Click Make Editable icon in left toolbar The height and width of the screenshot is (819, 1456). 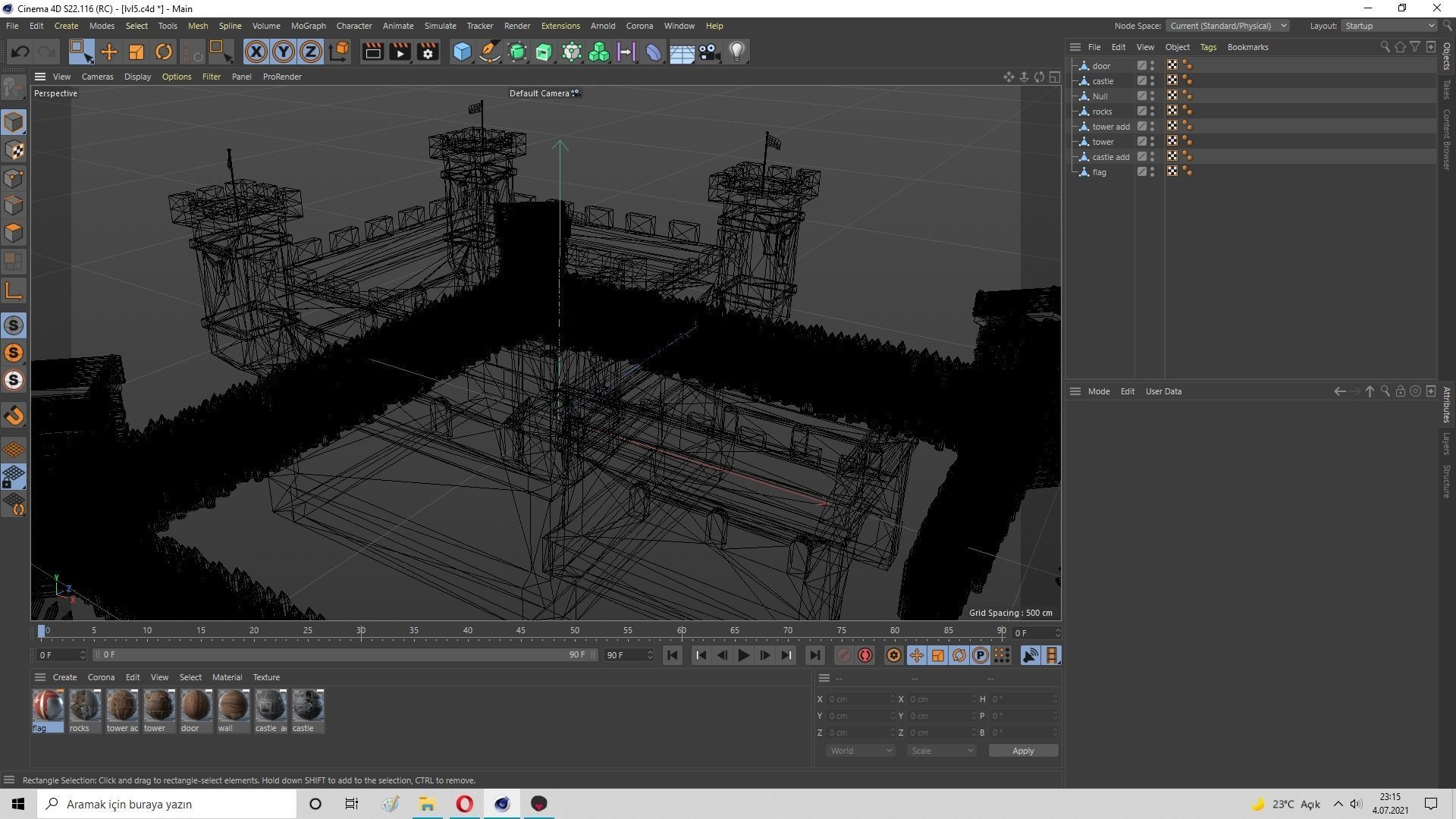click(x=14, y=89)
